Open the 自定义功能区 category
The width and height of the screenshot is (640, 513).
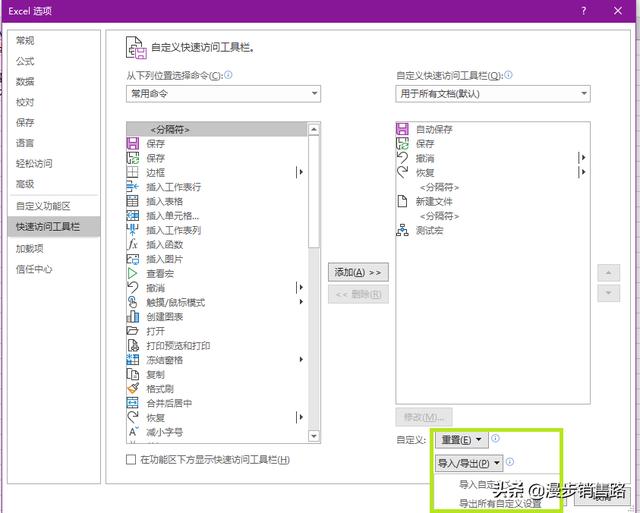coord(53,206)
